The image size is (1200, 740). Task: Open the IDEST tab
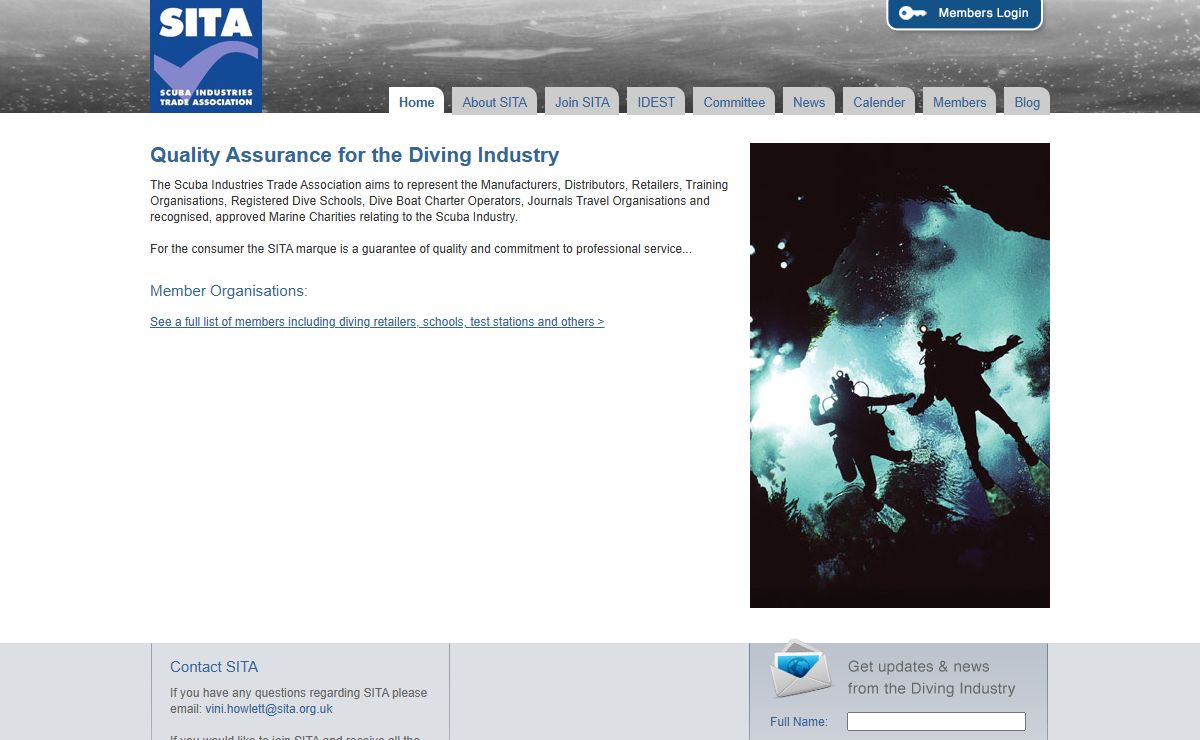(x=656, y=101)
